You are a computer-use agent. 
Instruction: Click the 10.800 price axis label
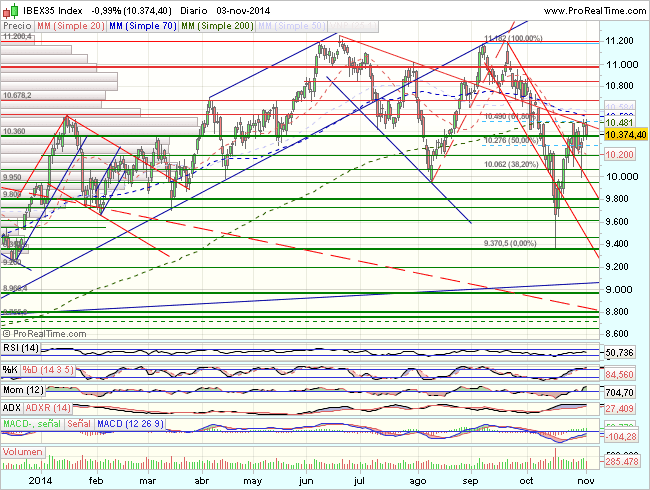(x=619, y=86)
